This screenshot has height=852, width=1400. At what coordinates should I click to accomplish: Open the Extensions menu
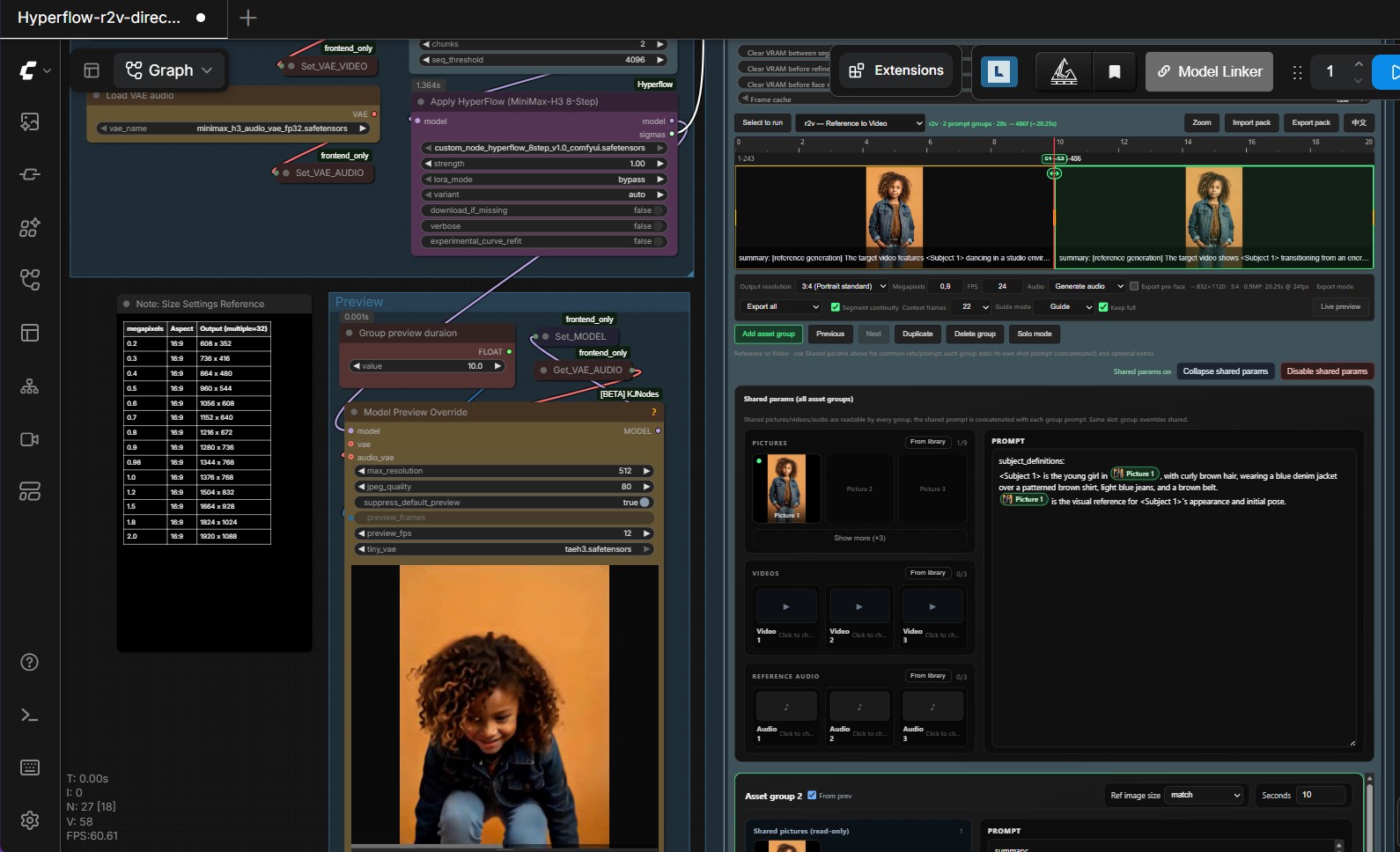tap(895, 70)
